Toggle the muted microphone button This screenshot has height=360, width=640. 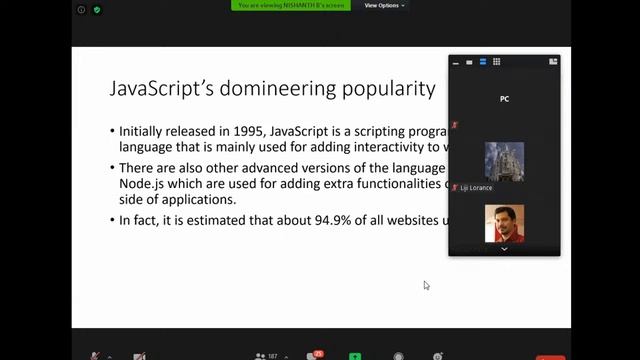coord(95,356)
